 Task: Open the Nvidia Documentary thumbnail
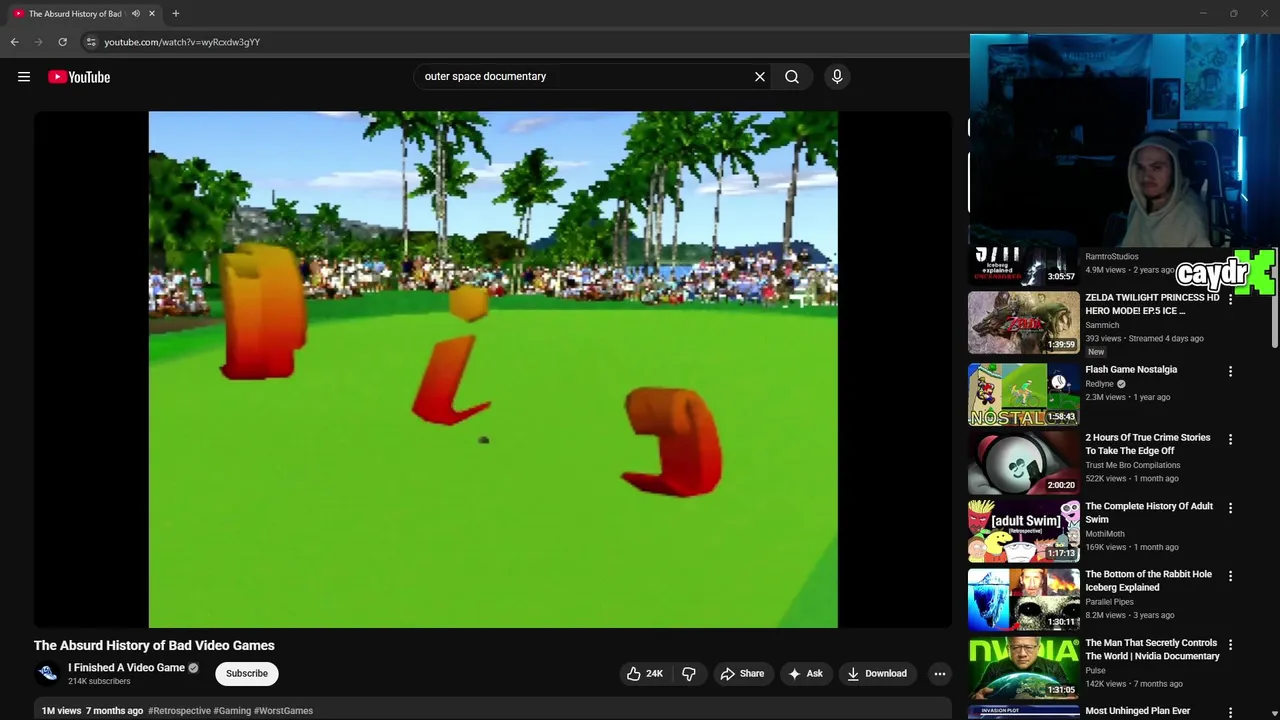point(1024,668)
